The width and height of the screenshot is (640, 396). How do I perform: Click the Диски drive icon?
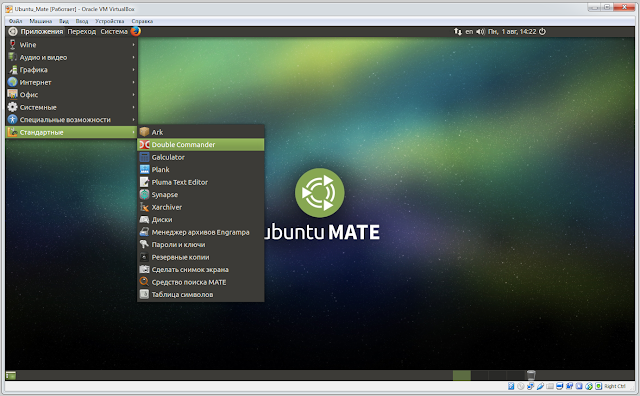click(144, 220)
